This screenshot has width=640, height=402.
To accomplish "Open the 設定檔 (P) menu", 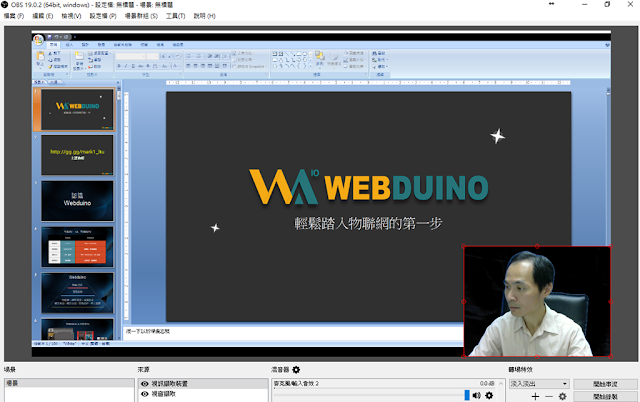I will click(103, 16).
